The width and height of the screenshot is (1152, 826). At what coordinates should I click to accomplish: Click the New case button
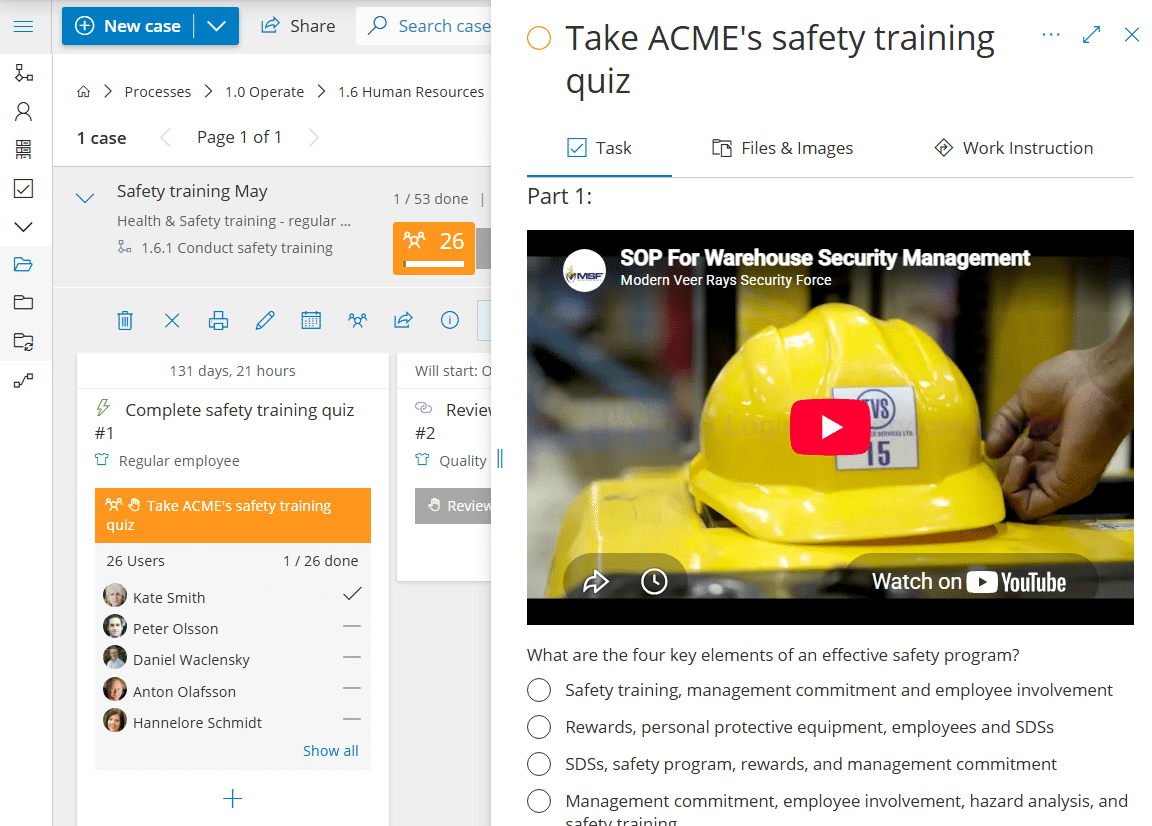click(128, 26)
